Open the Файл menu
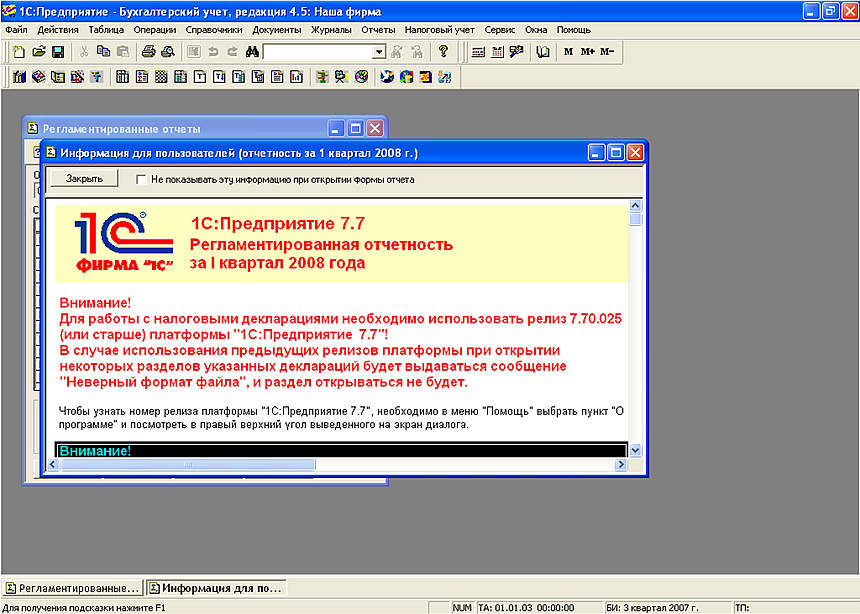The height and width of the screenshot is (614, 860). [x=16, y=30]
